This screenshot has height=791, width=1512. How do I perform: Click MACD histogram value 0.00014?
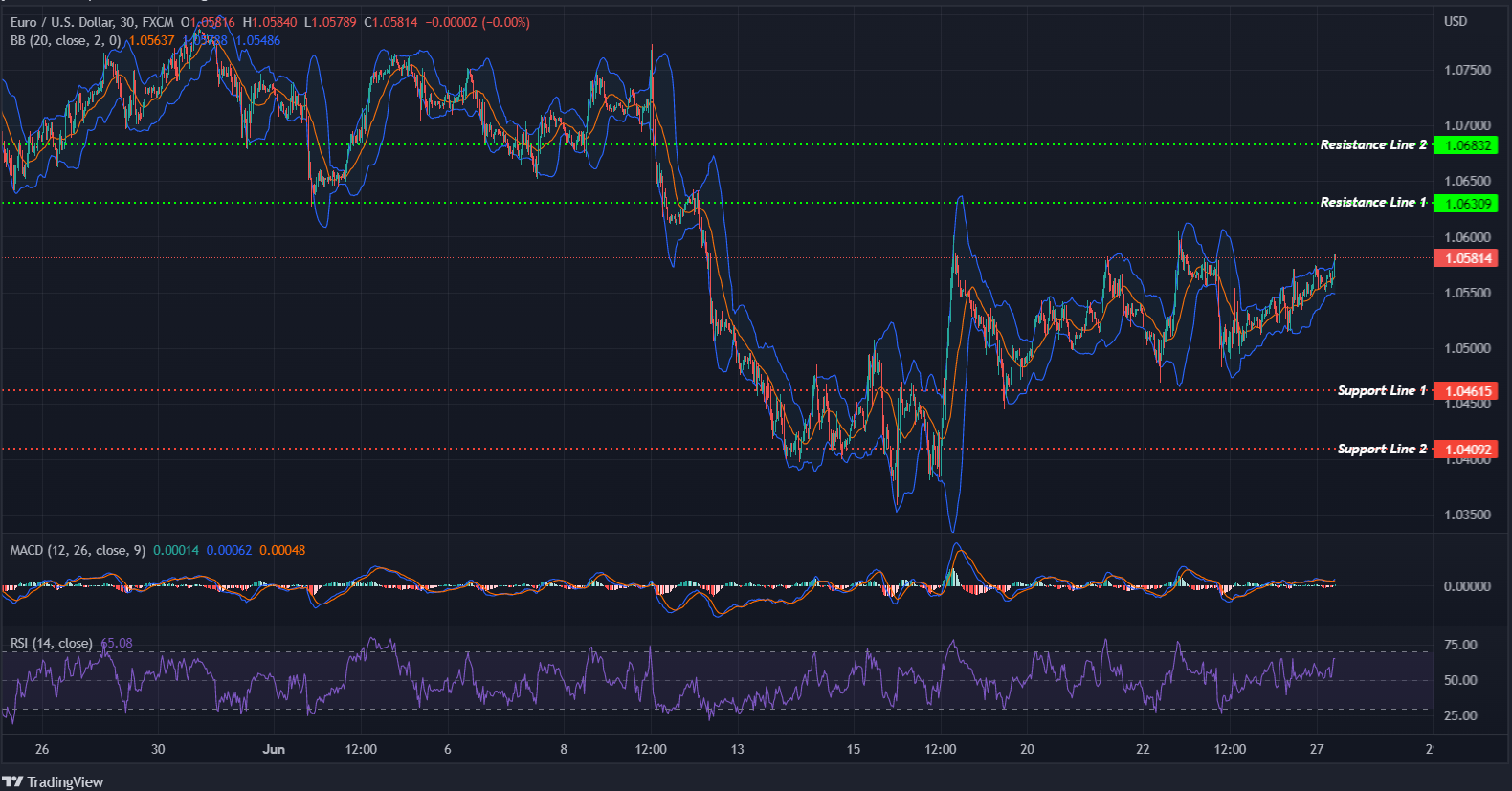click(x=176, y=550)
